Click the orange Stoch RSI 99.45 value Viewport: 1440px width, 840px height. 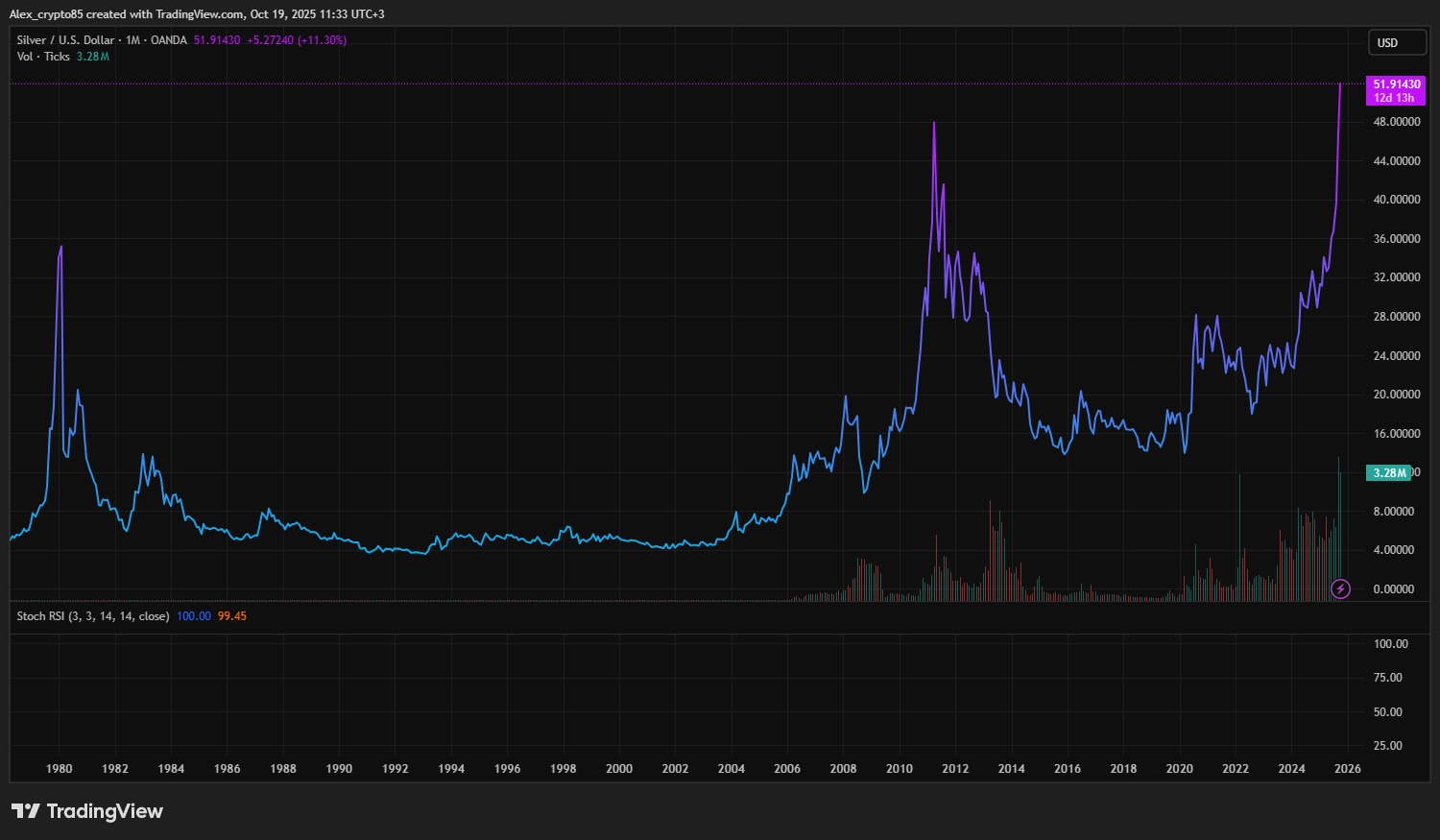point(232,616)
